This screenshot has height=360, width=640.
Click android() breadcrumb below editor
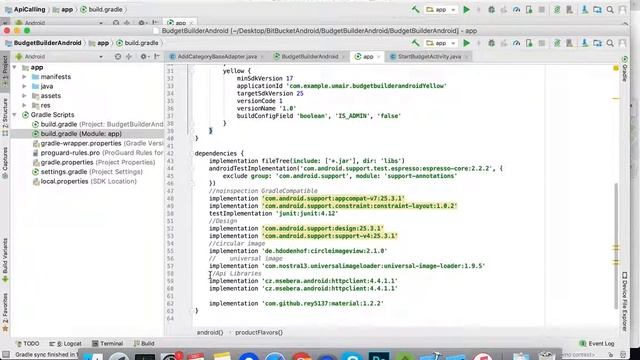pyautogui.click(x=210, y=332)
